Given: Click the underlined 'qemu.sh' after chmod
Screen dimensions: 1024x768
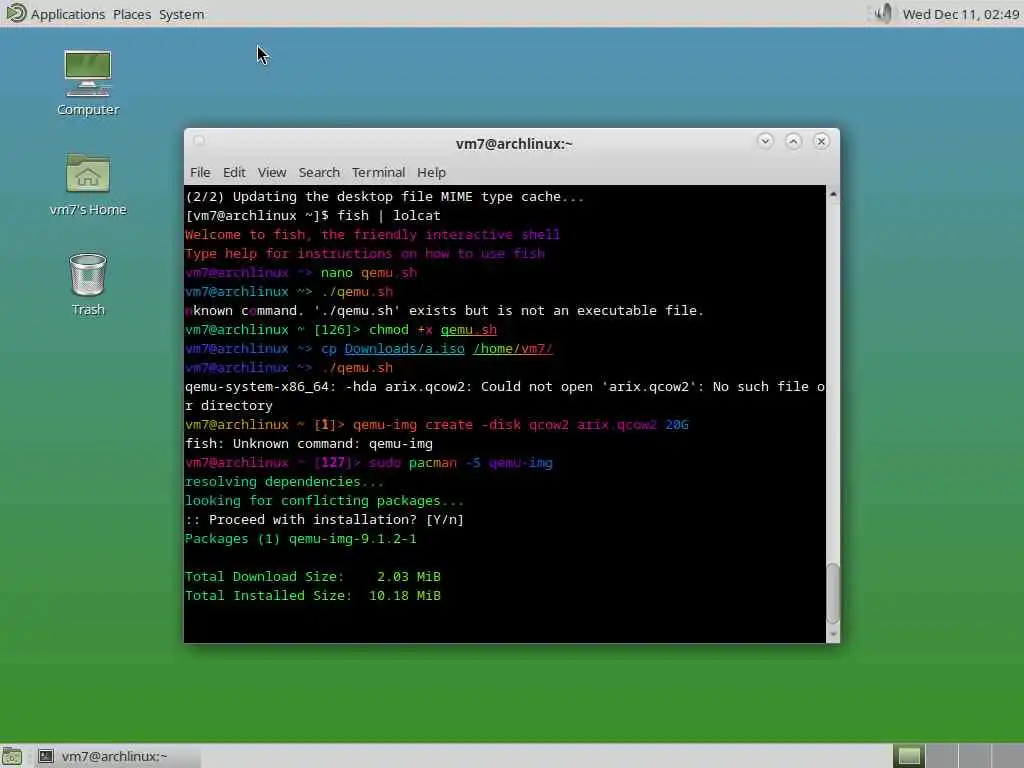Looking at the screenshot, I should tap(468, 330).
